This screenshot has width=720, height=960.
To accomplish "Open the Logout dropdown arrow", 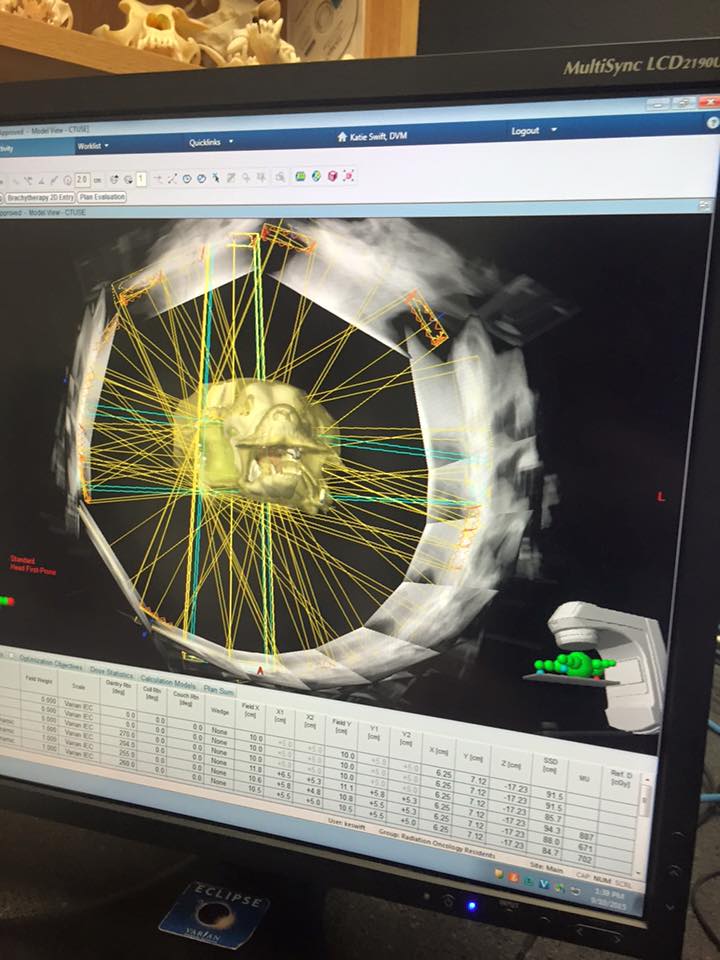I will [554, 130].
